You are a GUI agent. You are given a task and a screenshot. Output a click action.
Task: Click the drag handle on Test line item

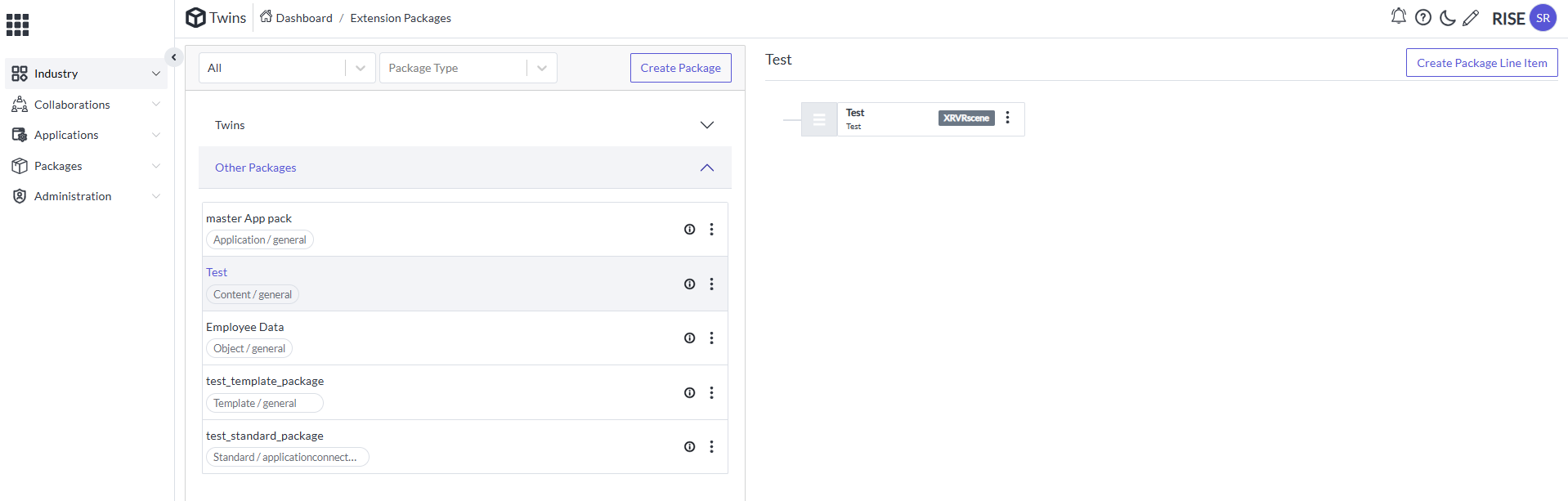819,119
